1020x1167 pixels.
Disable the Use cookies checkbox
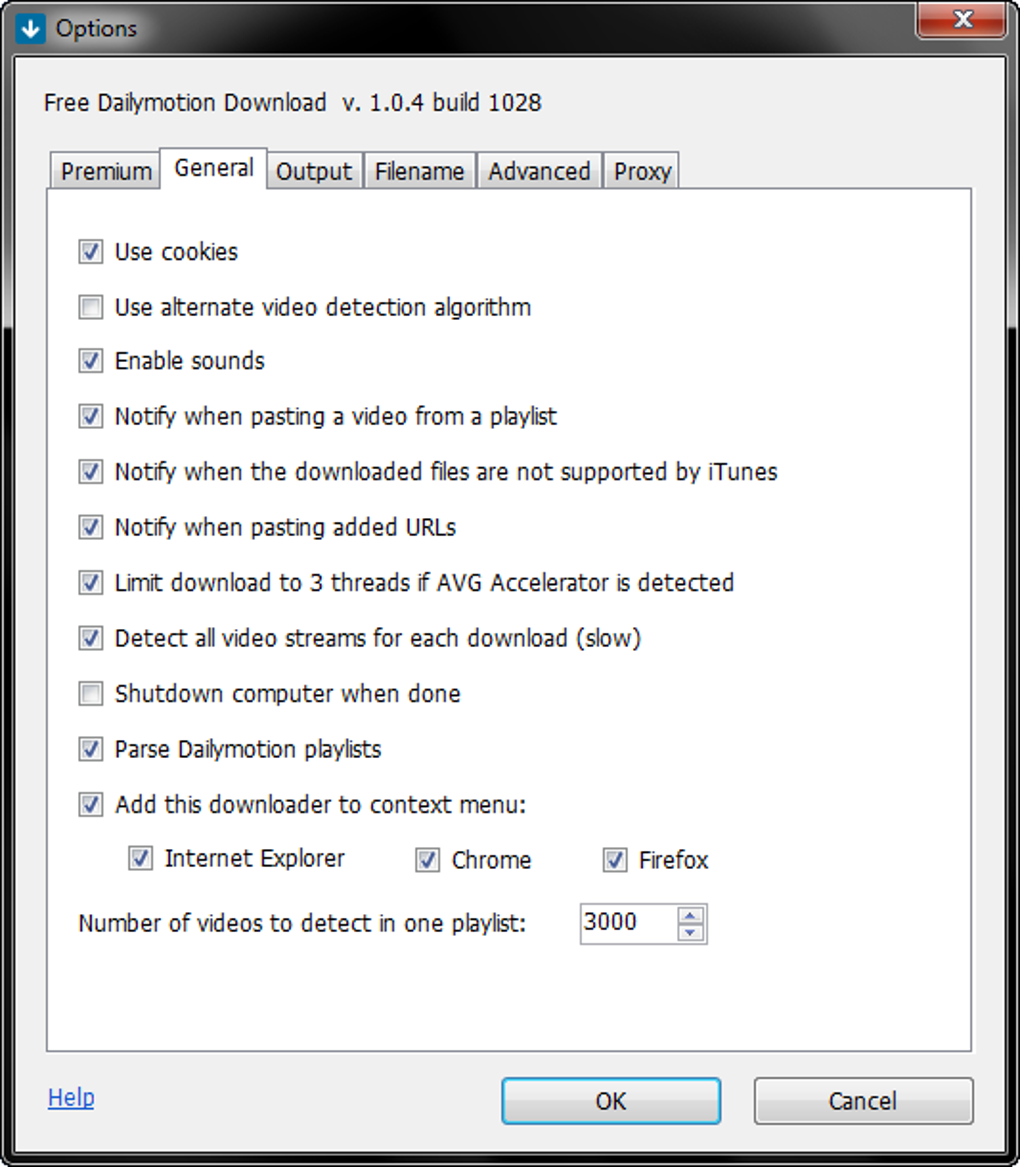click(x=91, y=252)
